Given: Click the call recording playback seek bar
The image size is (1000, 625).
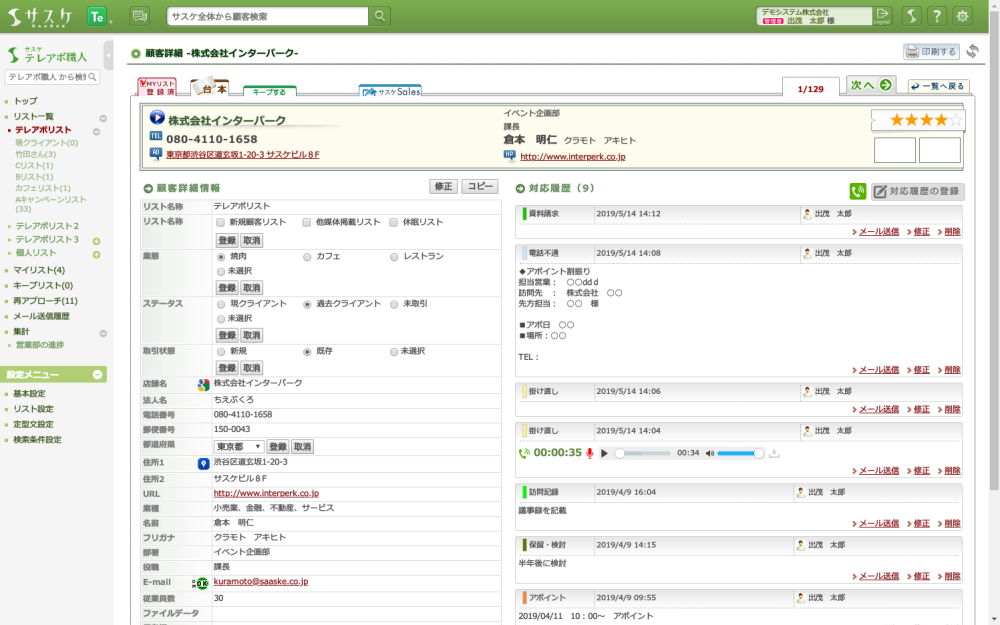Looking at the screenshot, I should coord(645,453).
